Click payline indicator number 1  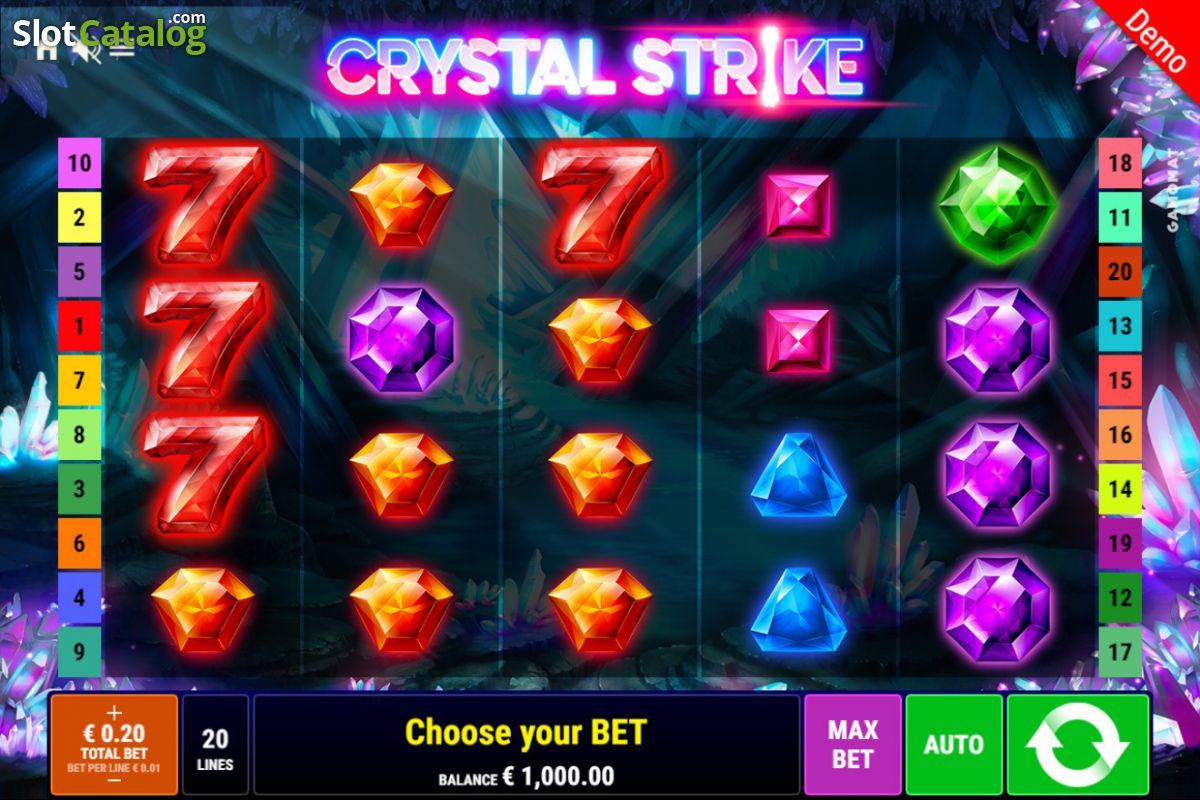click(x=80, y=325)
